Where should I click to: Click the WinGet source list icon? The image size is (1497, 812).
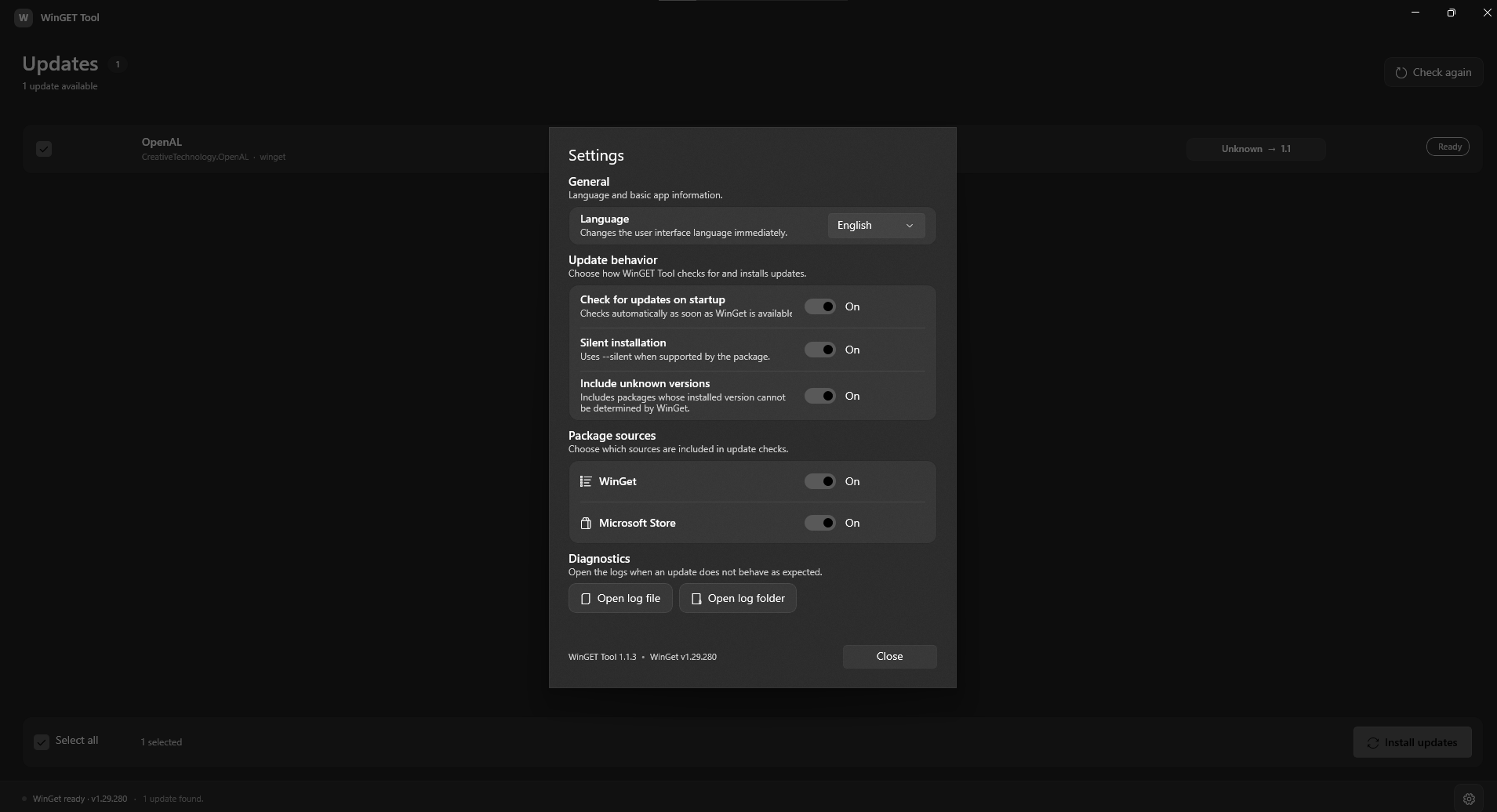tap(586, 481)
